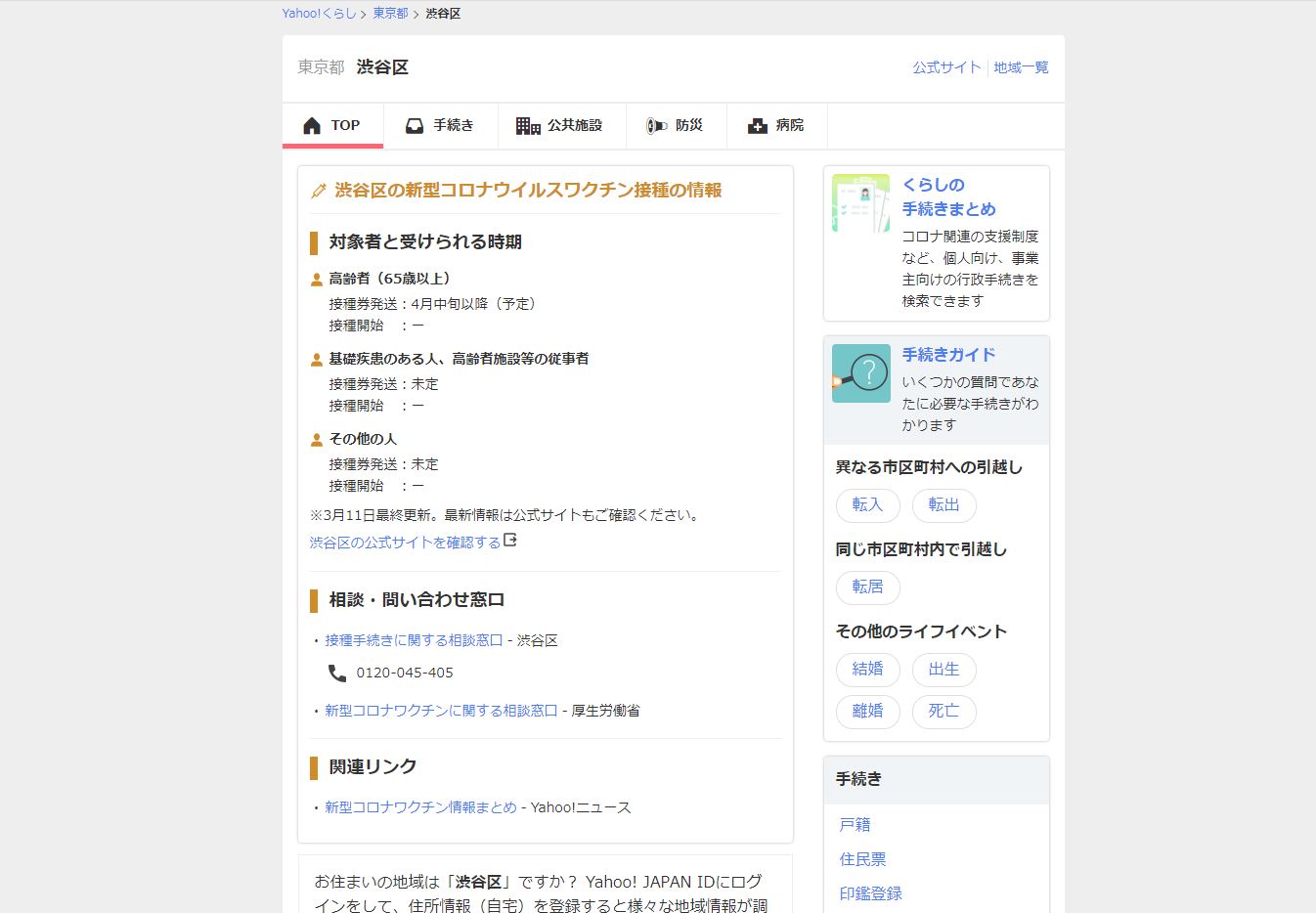This screenshot has width=1316, height=913.
Task: Open 新型コロナワクチンに関する相談窓口 link
Action: 441,711
